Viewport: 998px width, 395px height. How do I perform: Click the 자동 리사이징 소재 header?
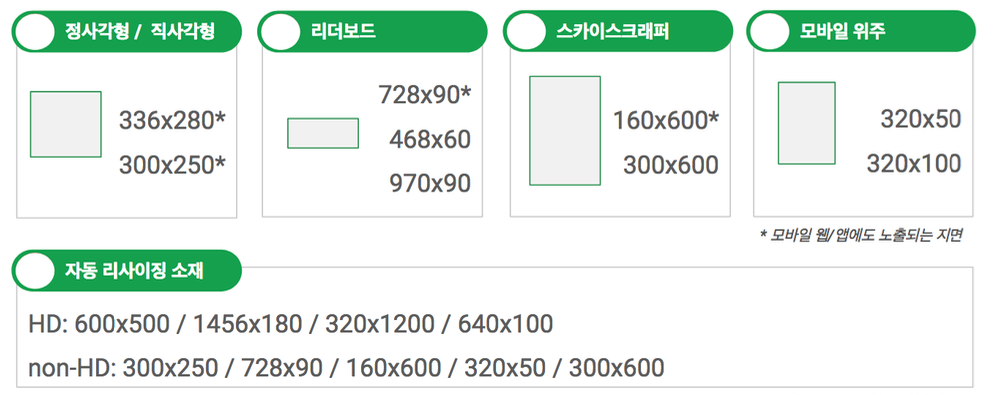(x=127, y=271)
